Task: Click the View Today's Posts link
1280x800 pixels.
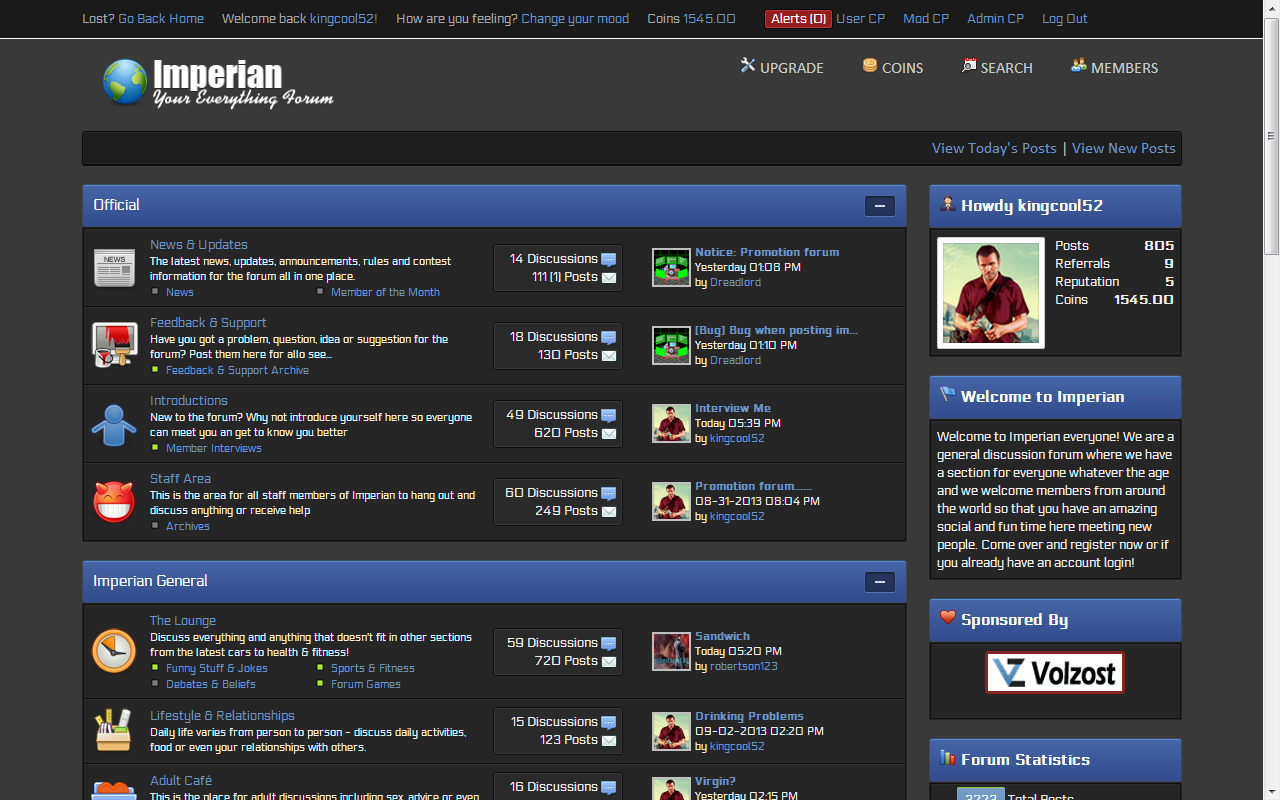Action: [x=994, y=148]
